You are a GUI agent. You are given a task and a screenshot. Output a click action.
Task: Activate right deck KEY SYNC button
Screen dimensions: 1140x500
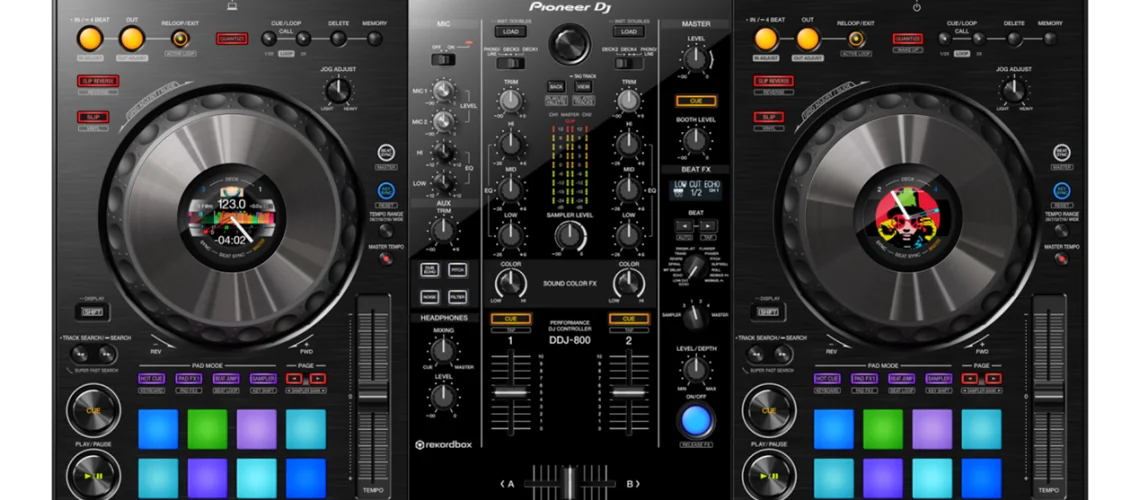[1062, 191]
